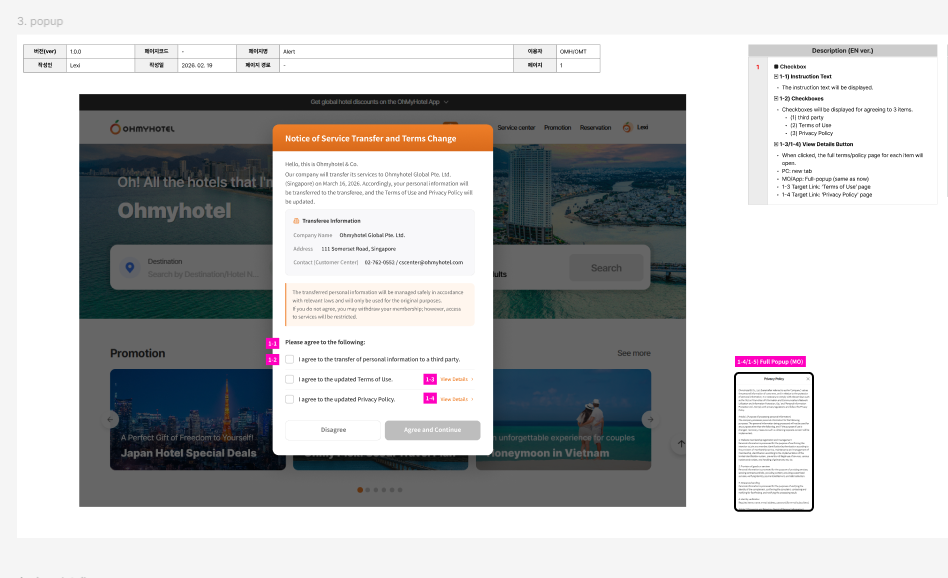Click the Destination search field
The height and width of the screenshot is (578, 948).
click(x=203, y=268)
